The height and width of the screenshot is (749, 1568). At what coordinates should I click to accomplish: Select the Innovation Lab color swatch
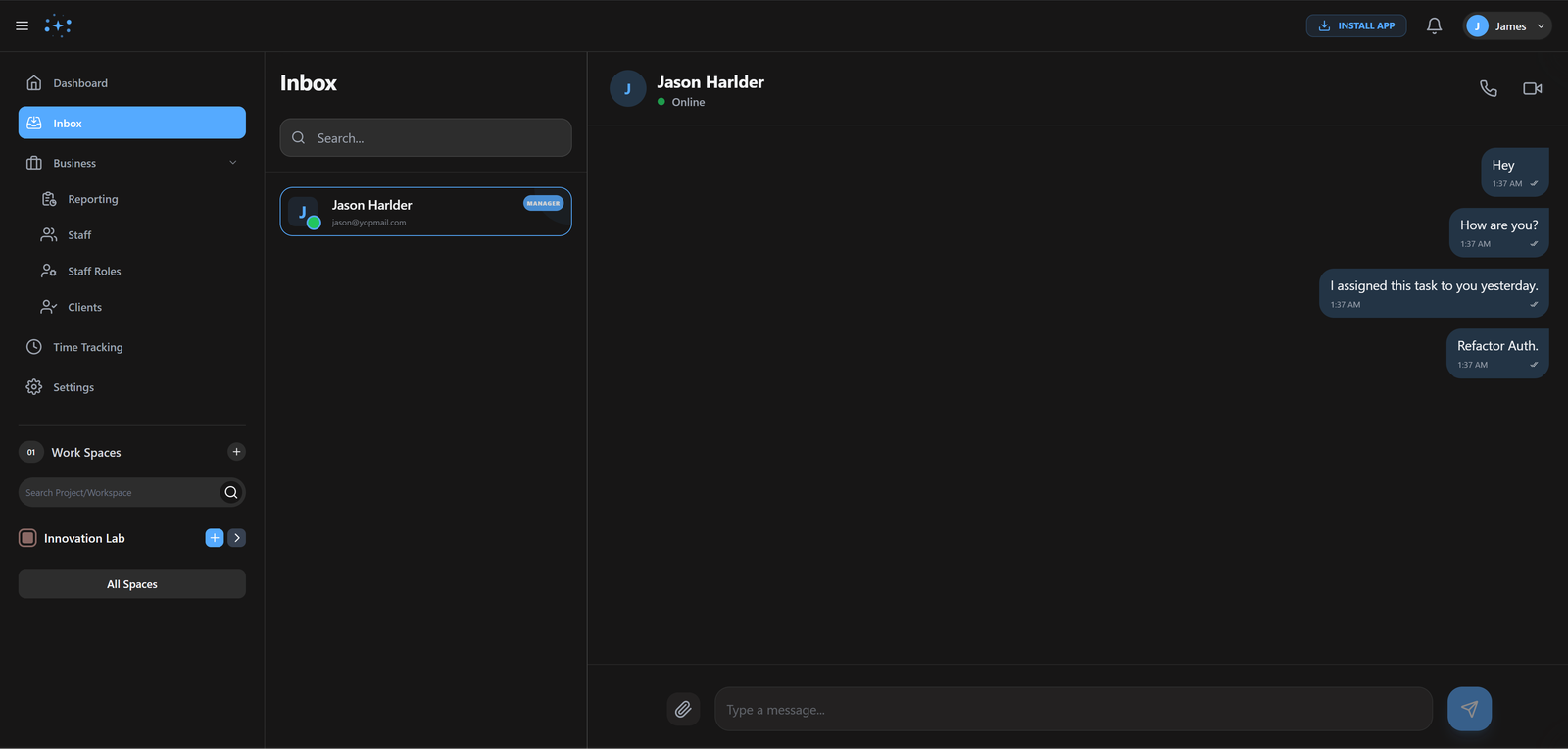pos(28,538)
